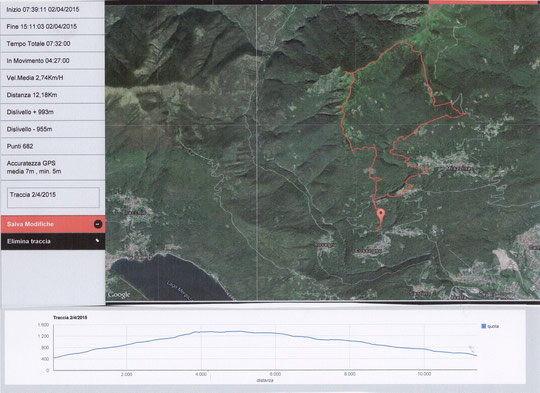The image size is (540, 393).
Task: Select the Tempo Totale 07:32:00 row
Action: tap(53, 44)
